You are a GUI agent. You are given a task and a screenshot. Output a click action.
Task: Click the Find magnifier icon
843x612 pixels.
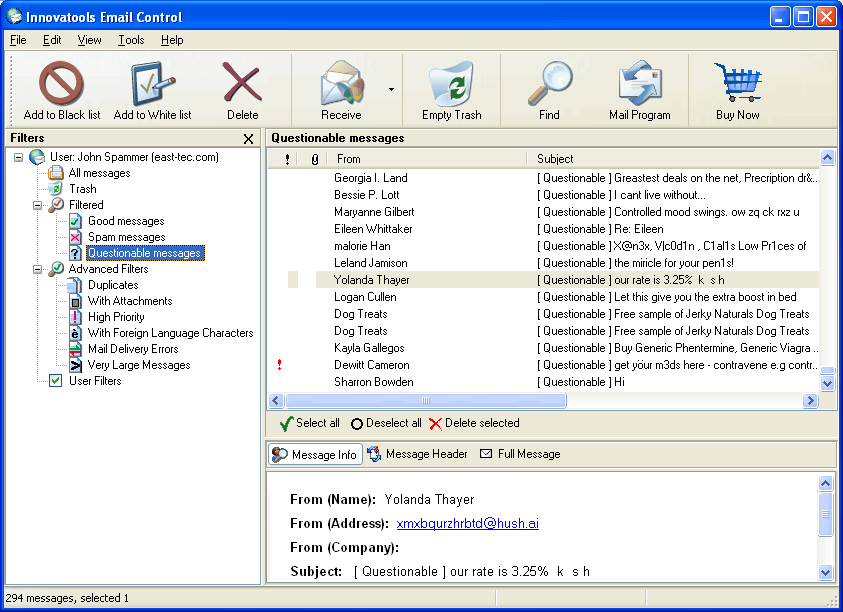[549, 82]
